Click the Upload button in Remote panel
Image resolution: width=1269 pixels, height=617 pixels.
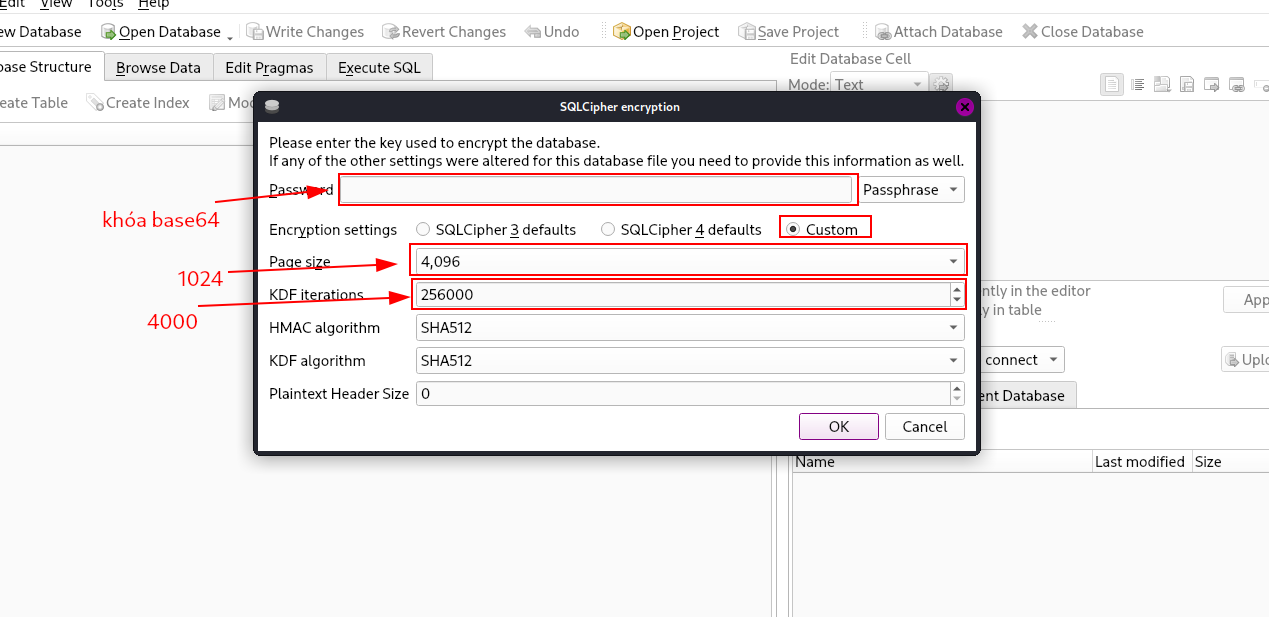tap(1246, 360)
